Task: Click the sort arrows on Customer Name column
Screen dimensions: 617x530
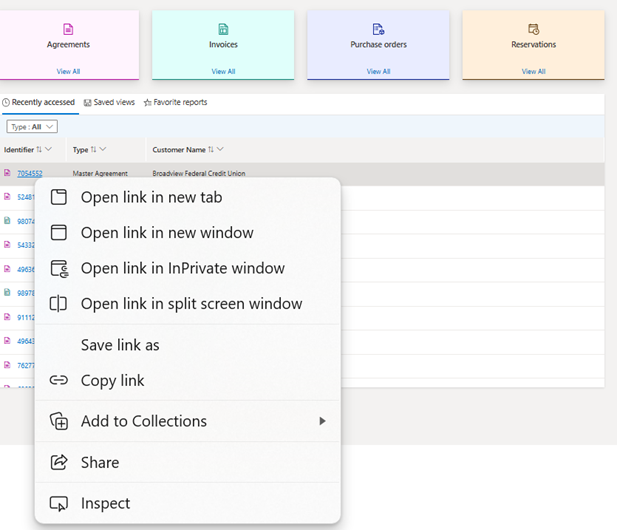Action: (211, 150)
